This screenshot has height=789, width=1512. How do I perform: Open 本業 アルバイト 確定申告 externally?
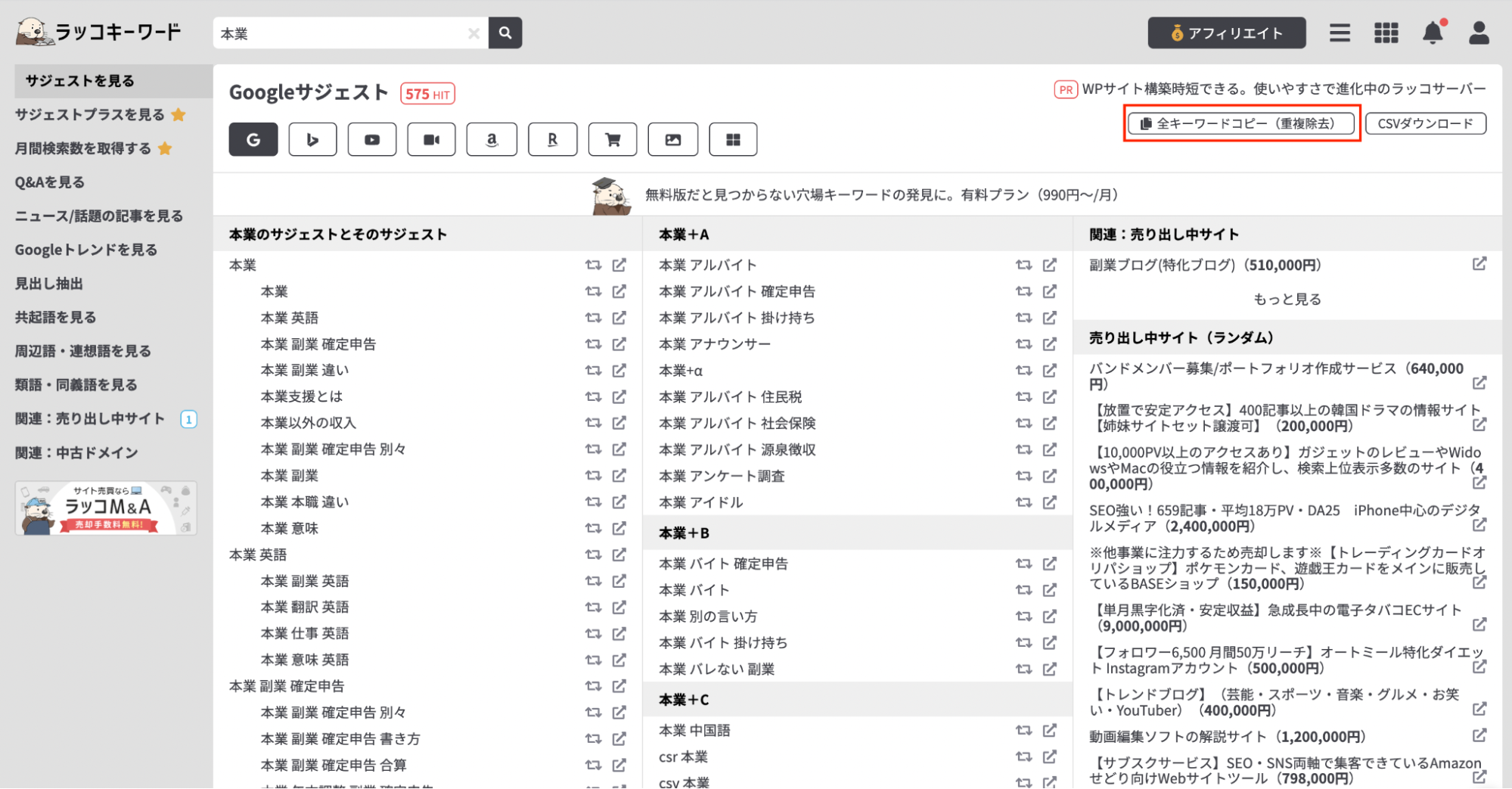(1049, 291)
